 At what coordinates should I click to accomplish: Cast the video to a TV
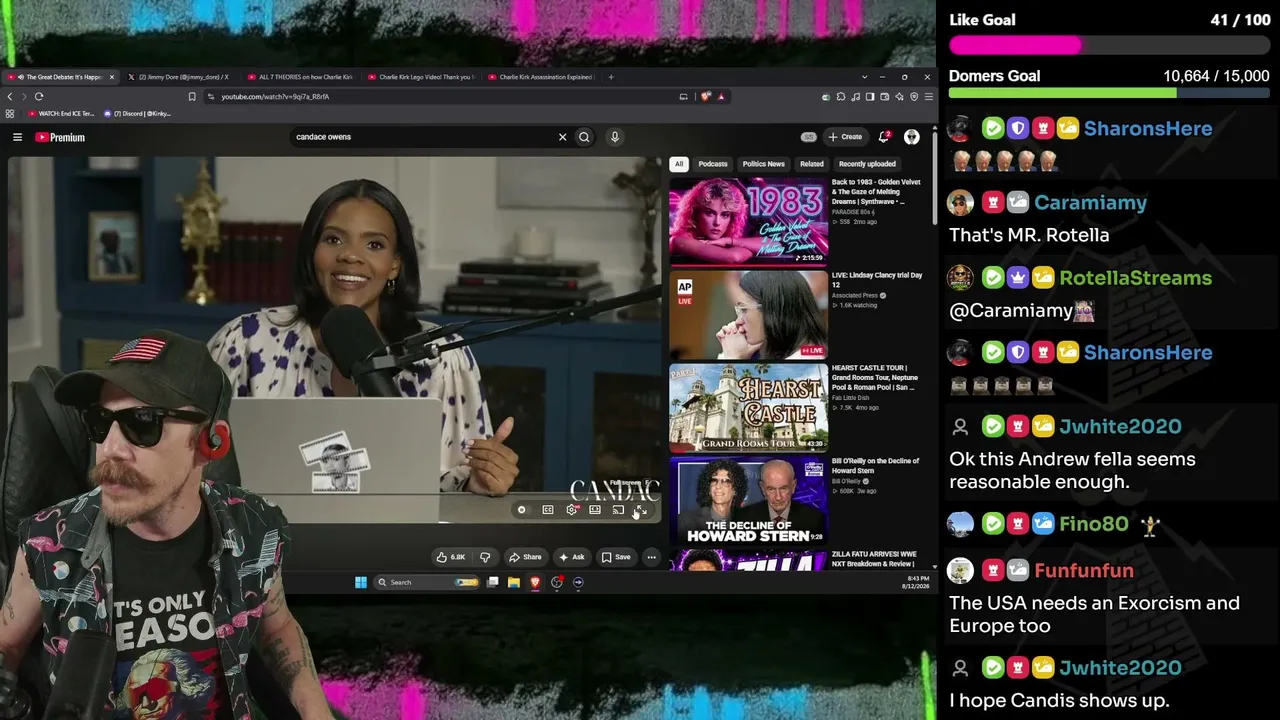(x=618, y=510)
